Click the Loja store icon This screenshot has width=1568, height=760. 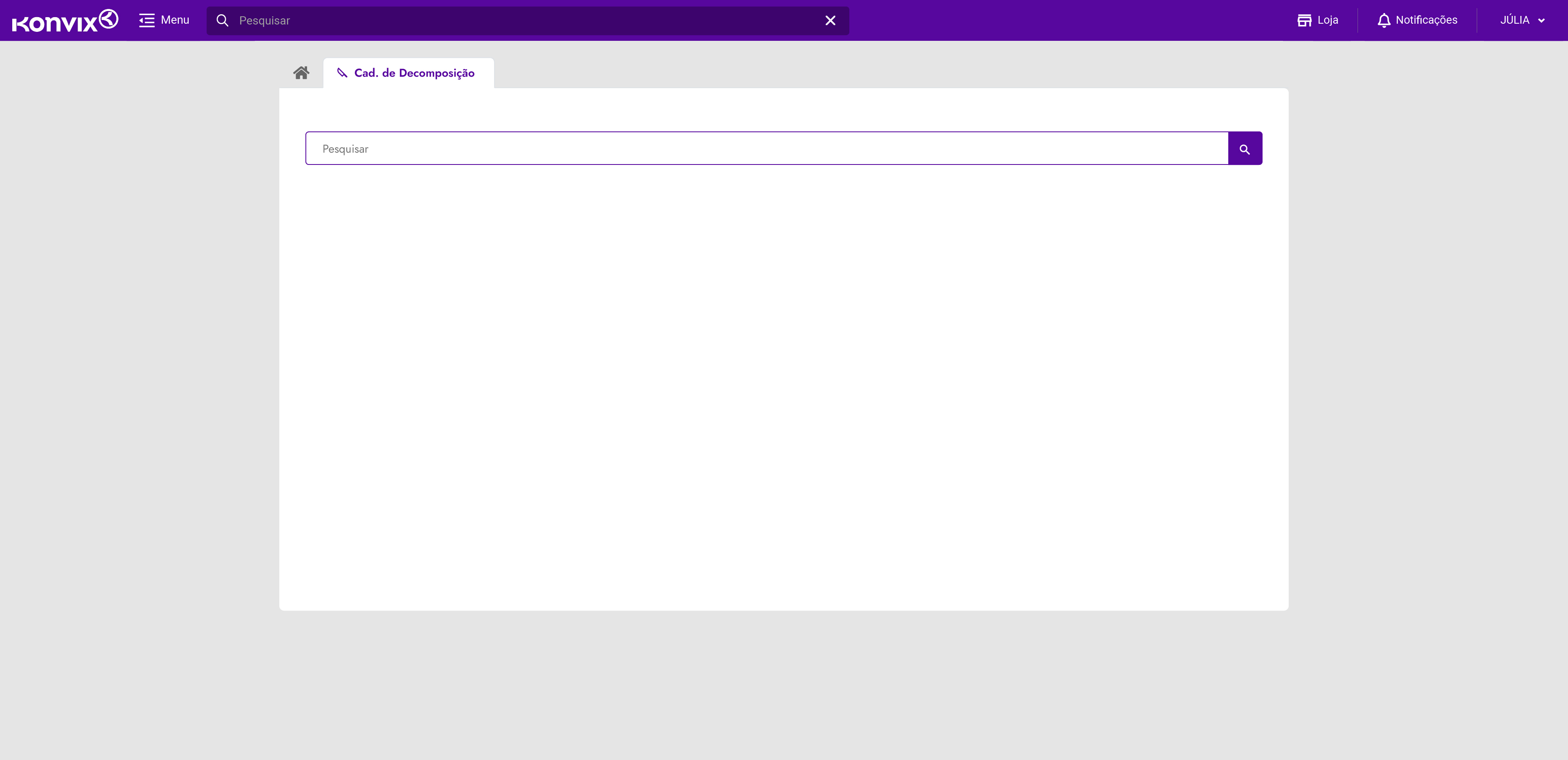1304,20
